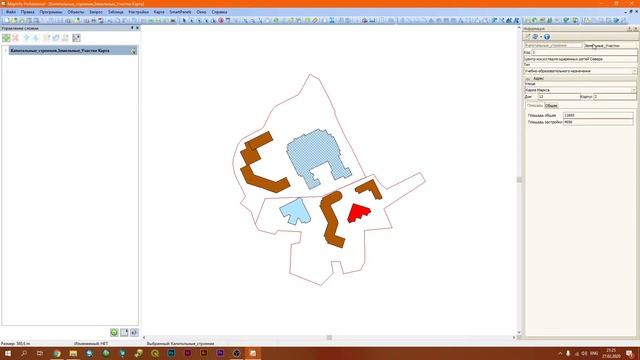Open the Тип dropdown list
This screenshot has width=640, height=360.
(634, 71)
